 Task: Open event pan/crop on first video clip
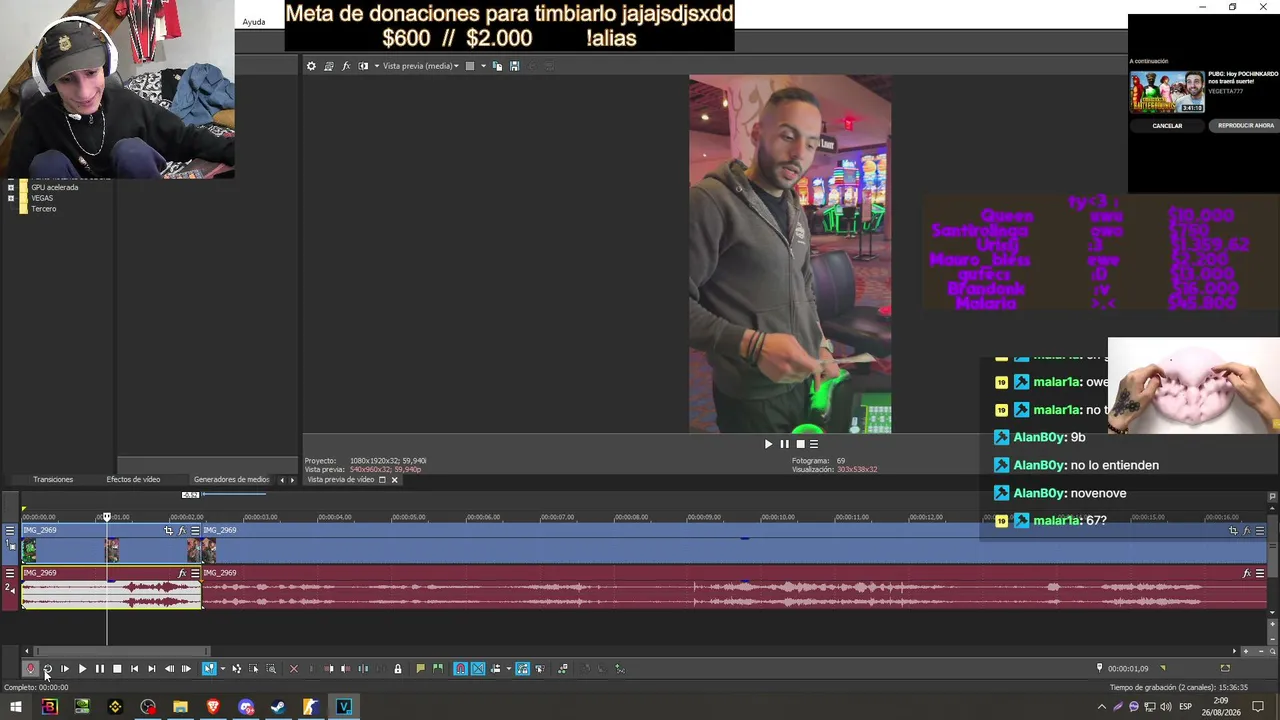168,530
